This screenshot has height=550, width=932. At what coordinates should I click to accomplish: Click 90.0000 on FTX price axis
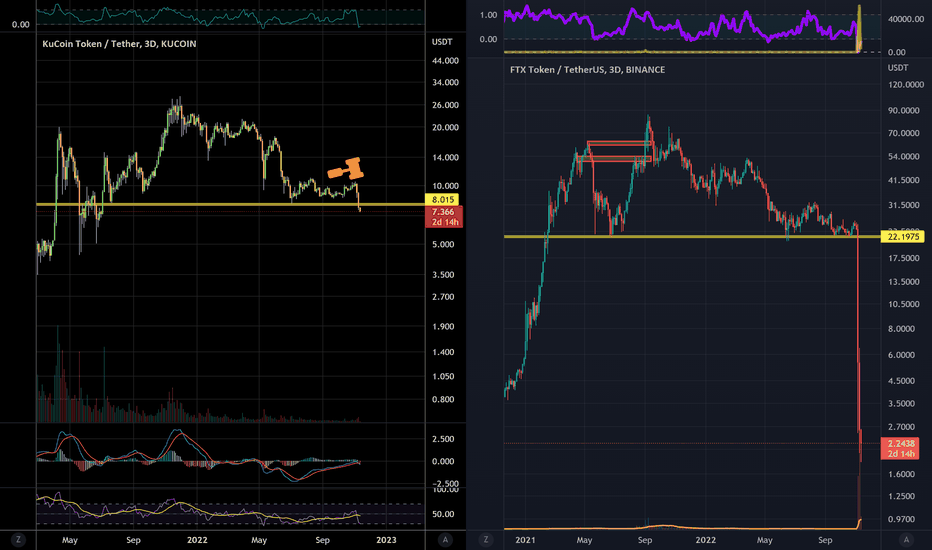point(903,111)
